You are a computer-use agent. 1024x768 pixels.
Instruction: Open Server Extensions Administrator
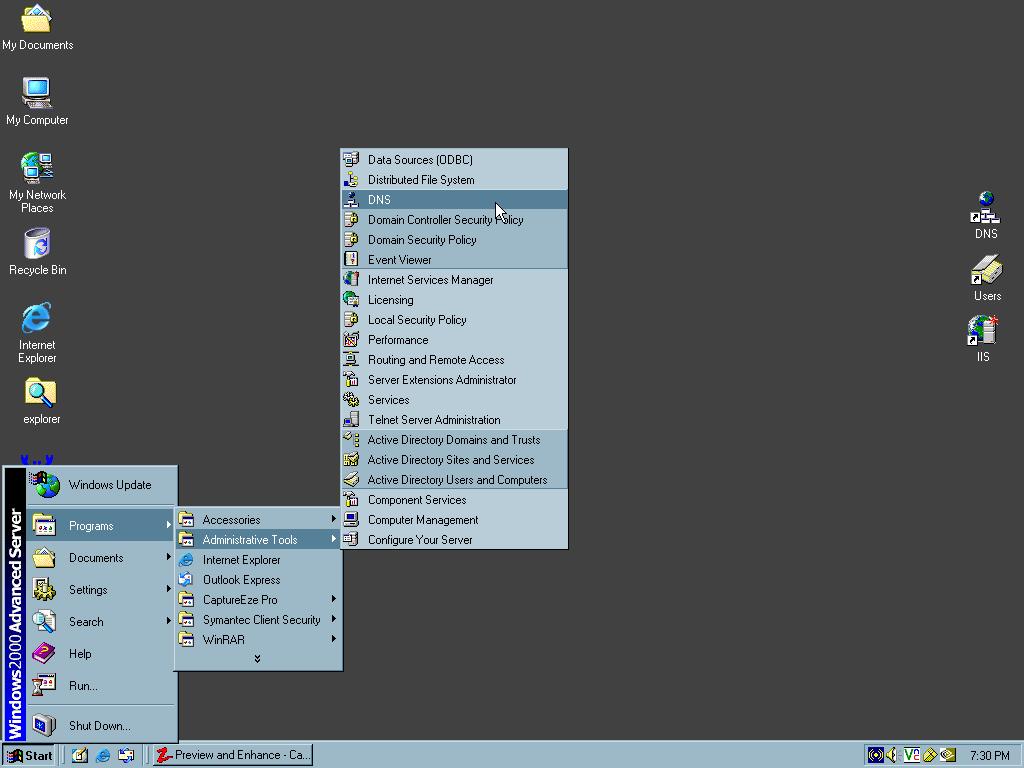point(455,379)
